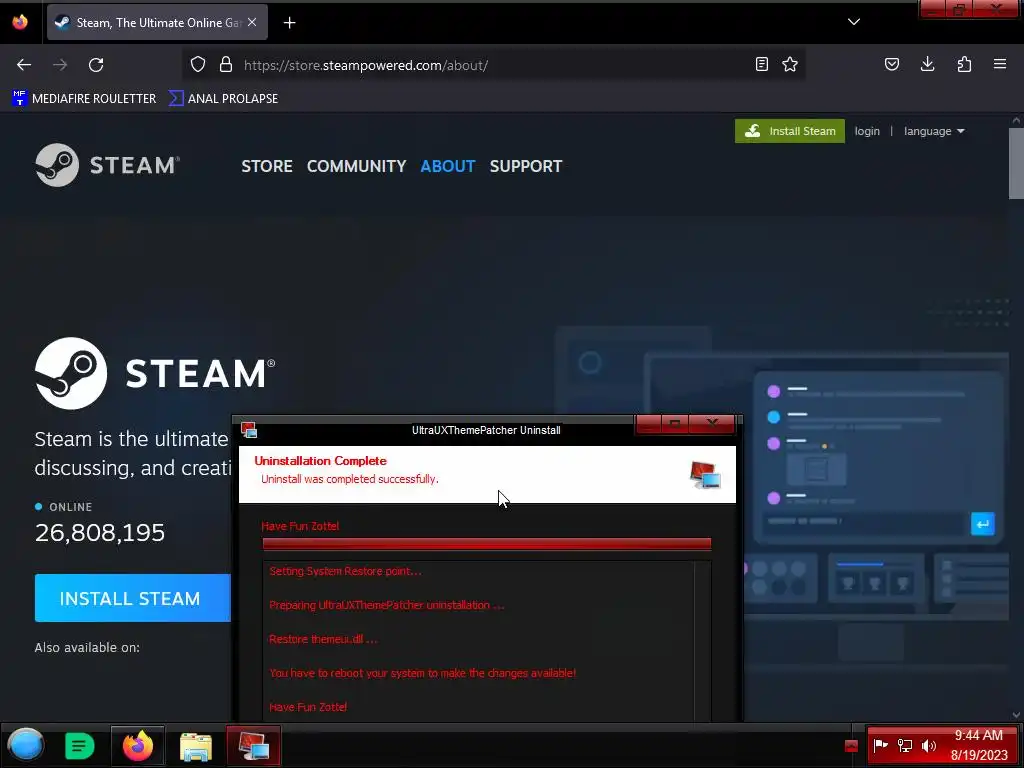The image size is (1024, 768).
Task: Show hidden tray icons arrow
Action: click(851, 746)
